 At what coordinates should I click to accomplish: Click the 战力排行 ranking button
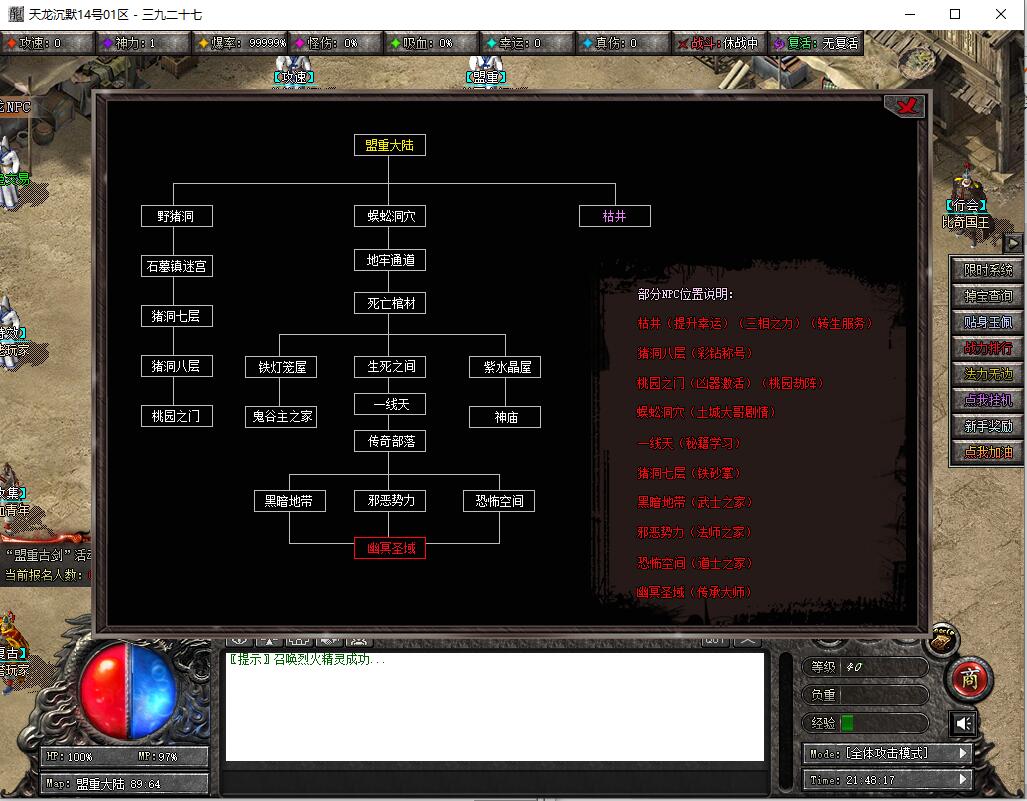pyautogui.click(x=987, y=348)
